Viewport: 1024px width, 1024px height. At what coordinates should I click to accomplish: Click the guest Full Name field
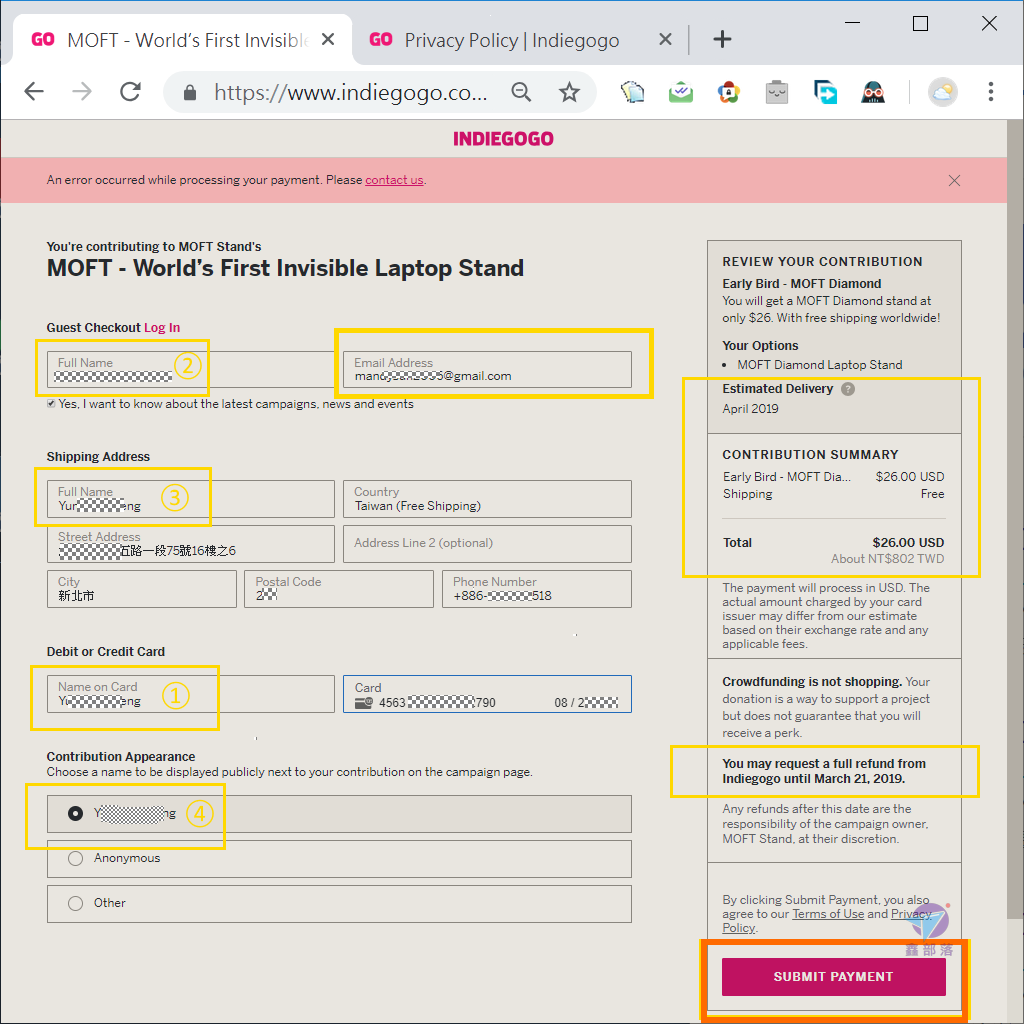[x=191, y=370]
